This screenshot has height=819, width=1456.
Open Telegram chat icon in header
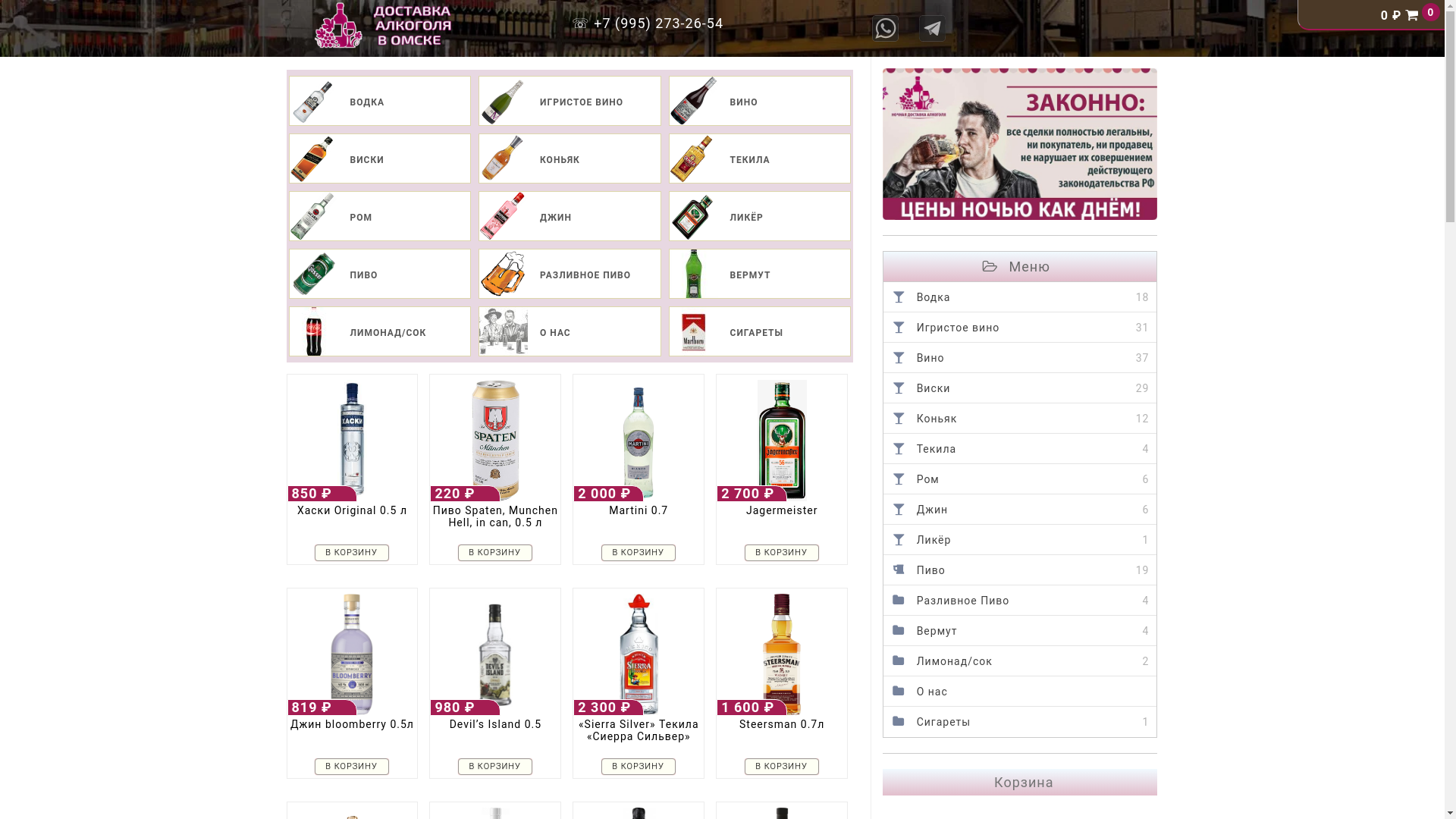click(x=932, y=28)
